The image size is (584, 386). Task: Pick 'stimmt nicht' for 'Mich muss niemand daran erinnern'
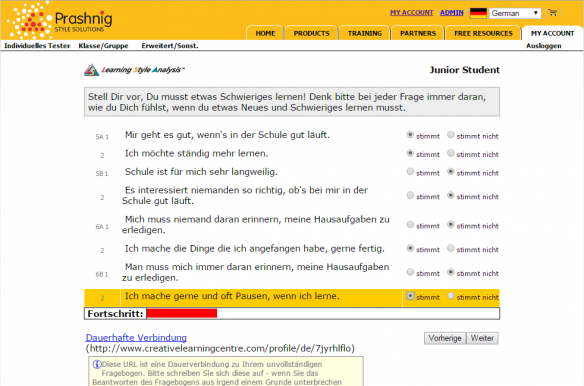pyautogui.click(x=451, y=225)
